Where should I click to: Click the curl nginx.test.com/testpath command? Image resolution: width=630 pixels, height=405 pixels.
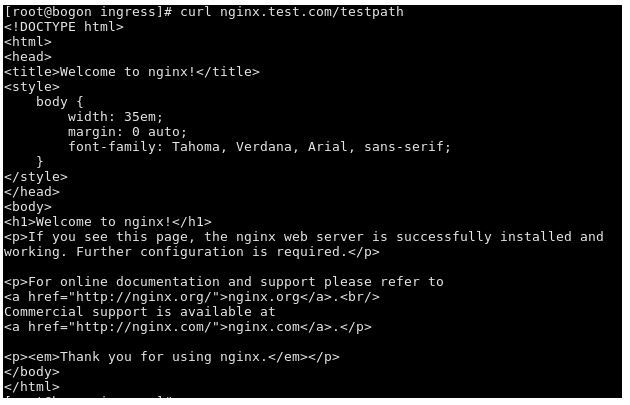tap(292, 12)
